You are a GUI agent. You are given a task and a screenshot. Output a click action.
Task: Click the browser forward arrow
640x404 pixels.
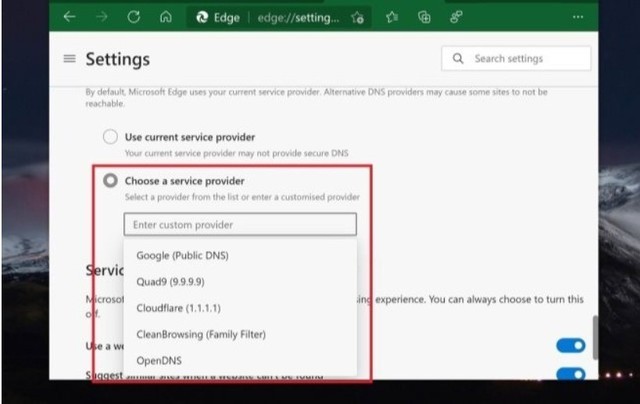click(102, 17)
